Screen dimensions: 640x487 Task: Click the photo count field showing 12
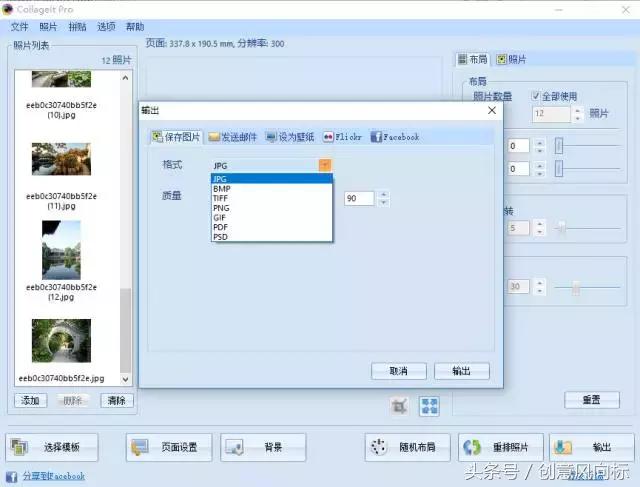551,113
